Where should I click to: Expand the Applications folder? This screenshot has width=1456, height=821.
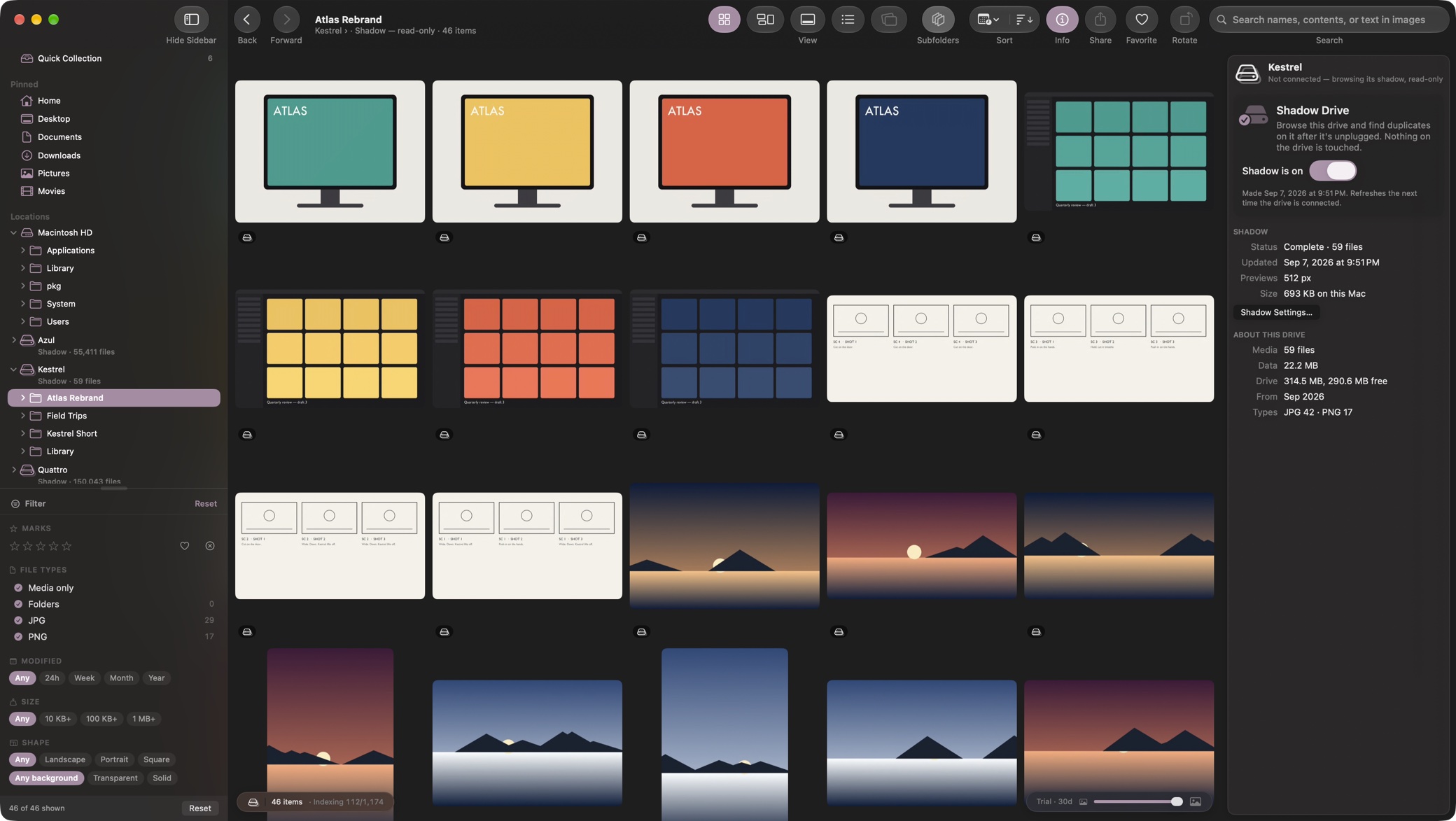click(22, 251)
